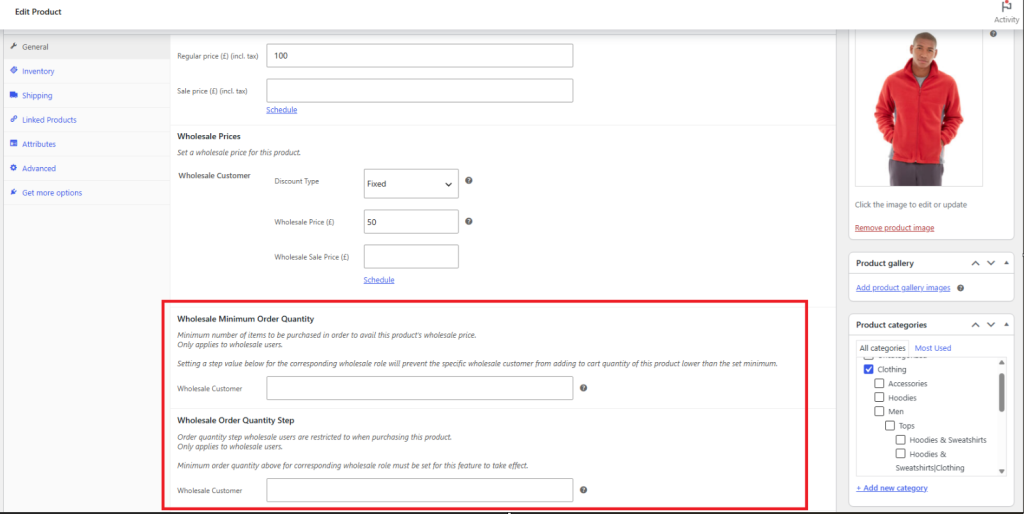Screen dimensions: 1024x514
Task: Focus Order Quantity Step Wholesale Customer field
Action: point(420,490)
